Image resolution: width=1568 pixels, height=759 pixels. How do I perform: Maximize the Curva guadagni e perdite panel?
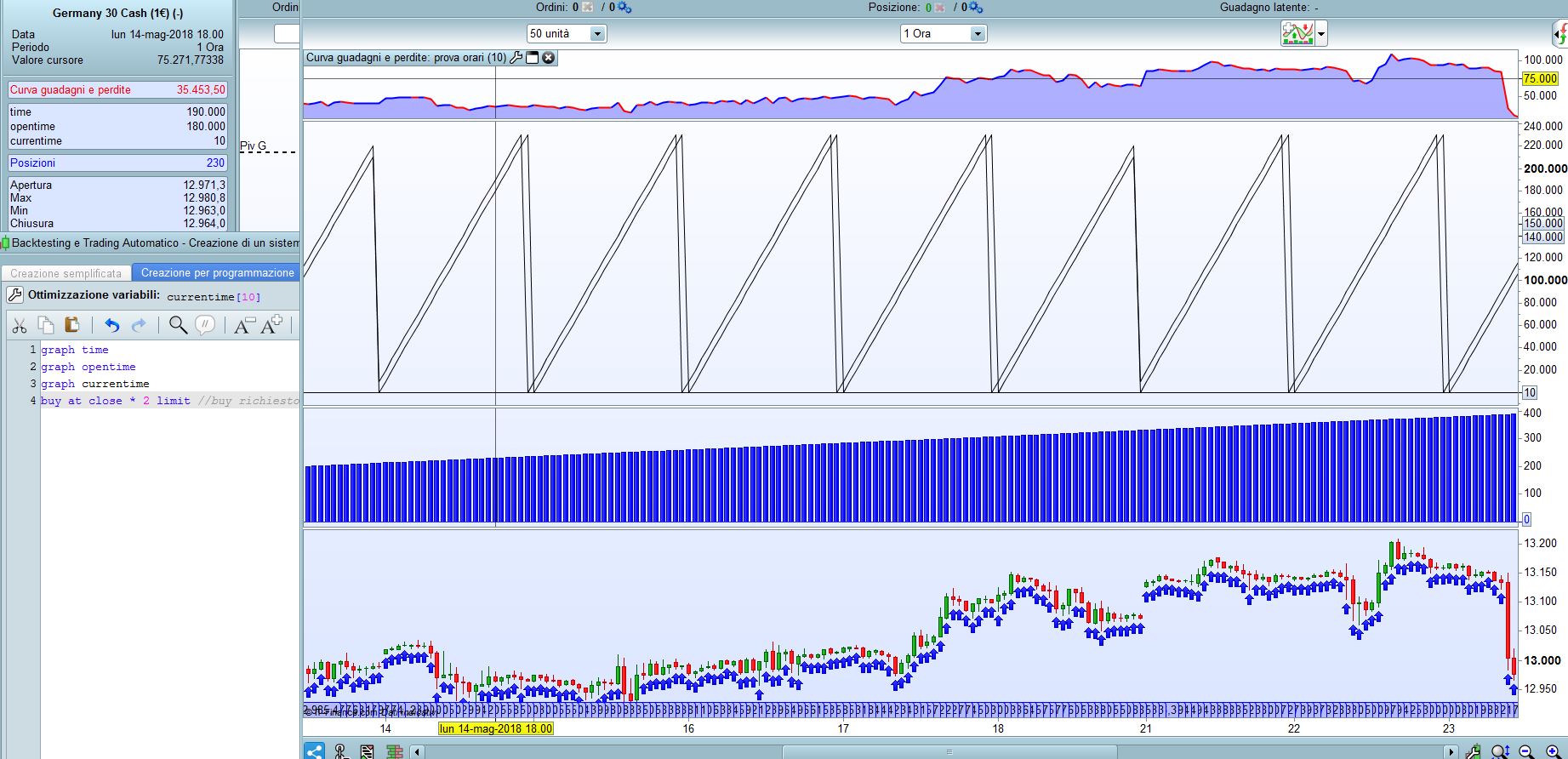click(x=533, y=58)
